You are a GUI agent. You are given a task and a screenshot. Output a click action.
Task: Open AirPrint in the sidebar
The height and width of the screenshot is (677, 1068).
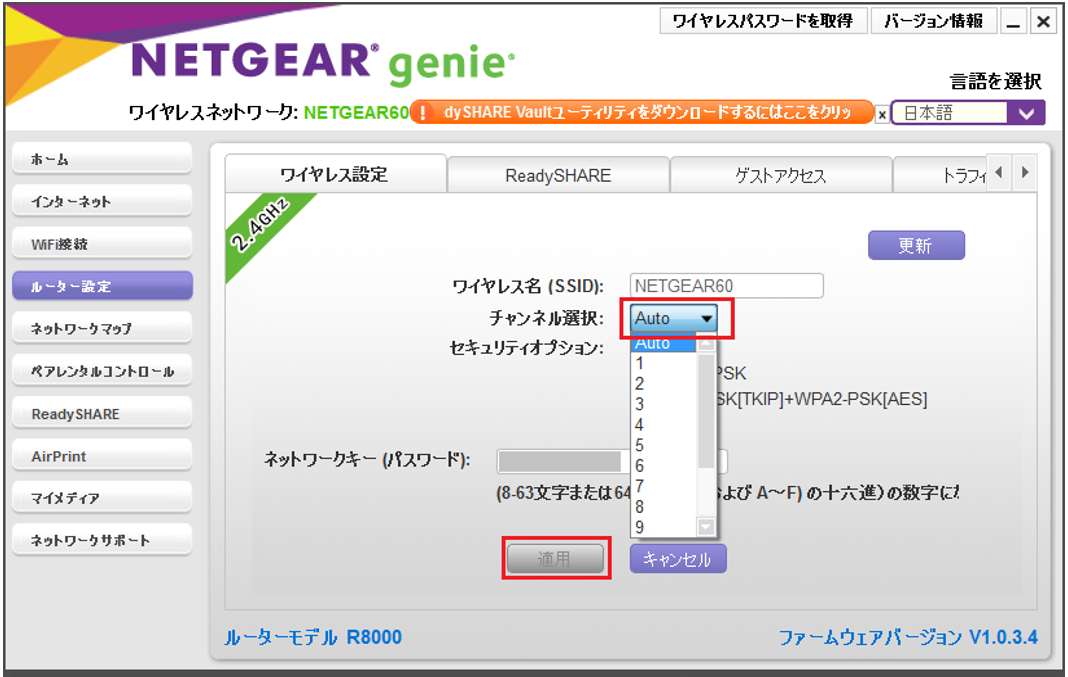(102, 455)
